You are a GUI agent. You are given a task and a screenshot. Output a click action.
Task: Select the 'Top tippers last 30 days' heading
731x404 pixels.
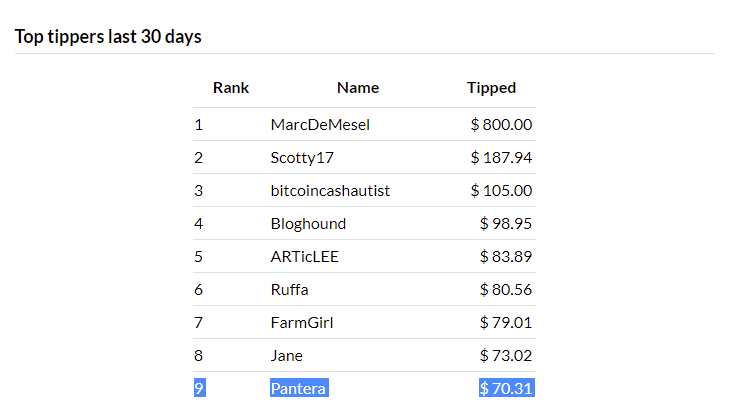(108, 36)
